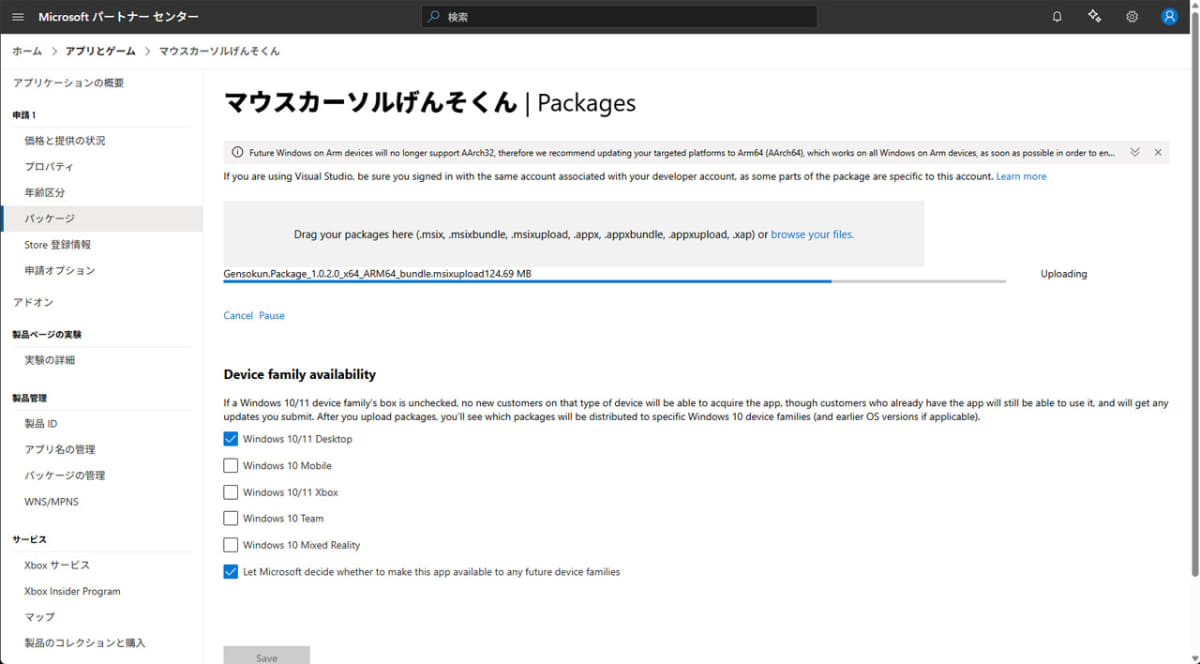The width and height of the screenshot is (1200, 664).
Task: Open the hamburger navigation menu
Action: click(x=18, y=17)
